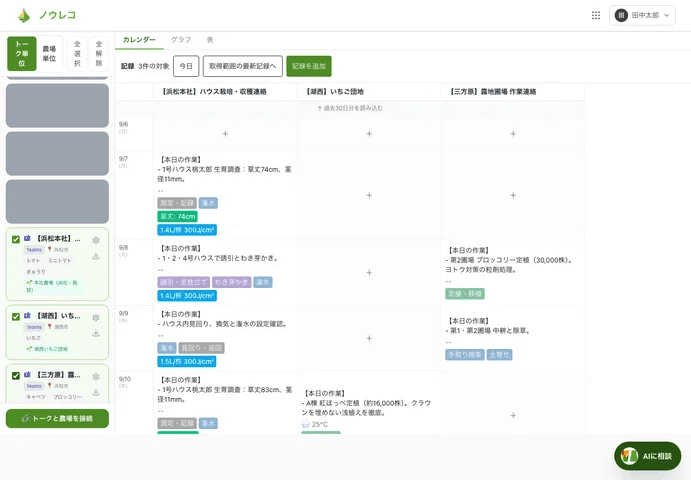Uncheck the 【三方原】 talk checkbox
The image size is (691, 480).
16,376
